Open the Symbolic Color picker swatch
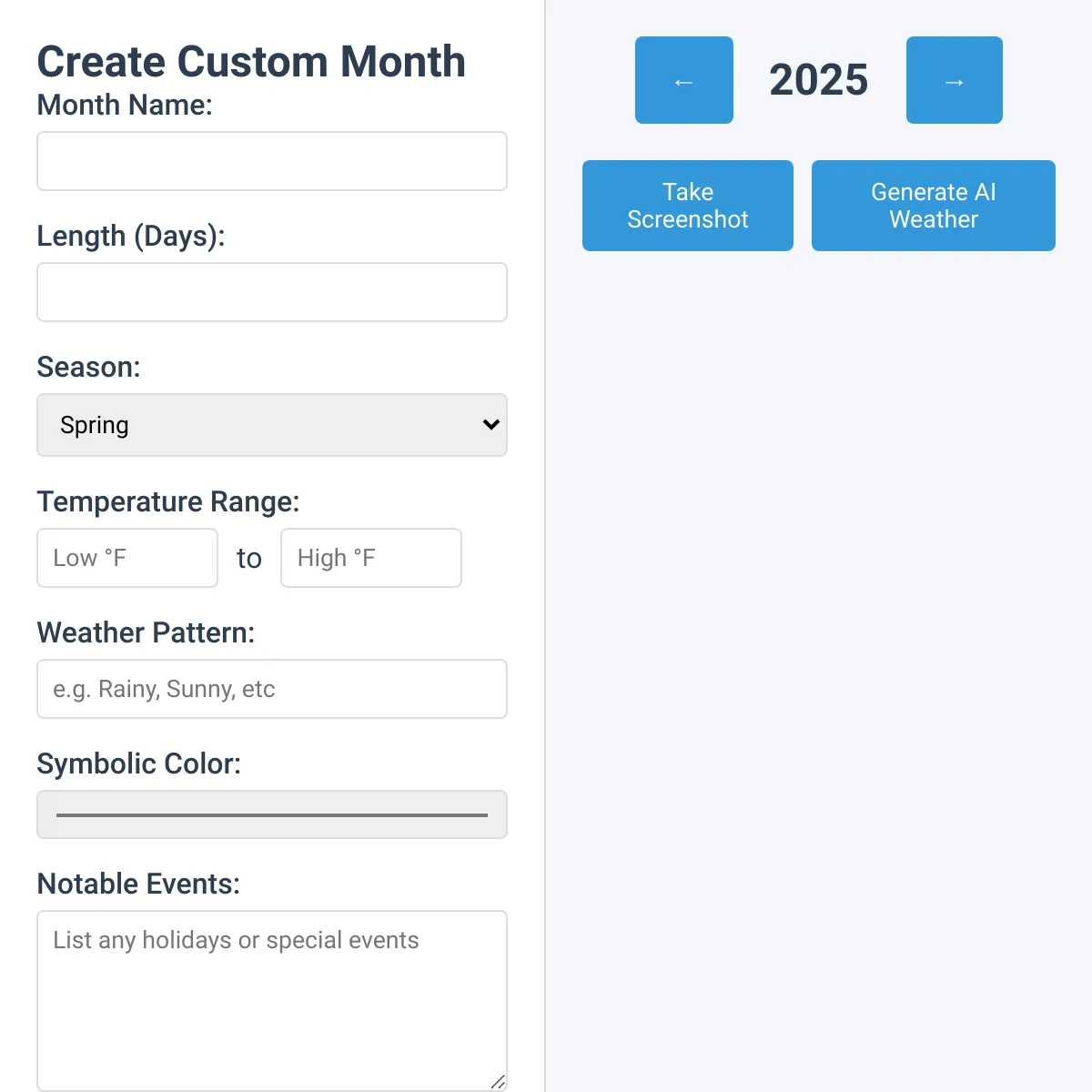The width and height of the screenshot is (1092, 1092). pos(272,814)
